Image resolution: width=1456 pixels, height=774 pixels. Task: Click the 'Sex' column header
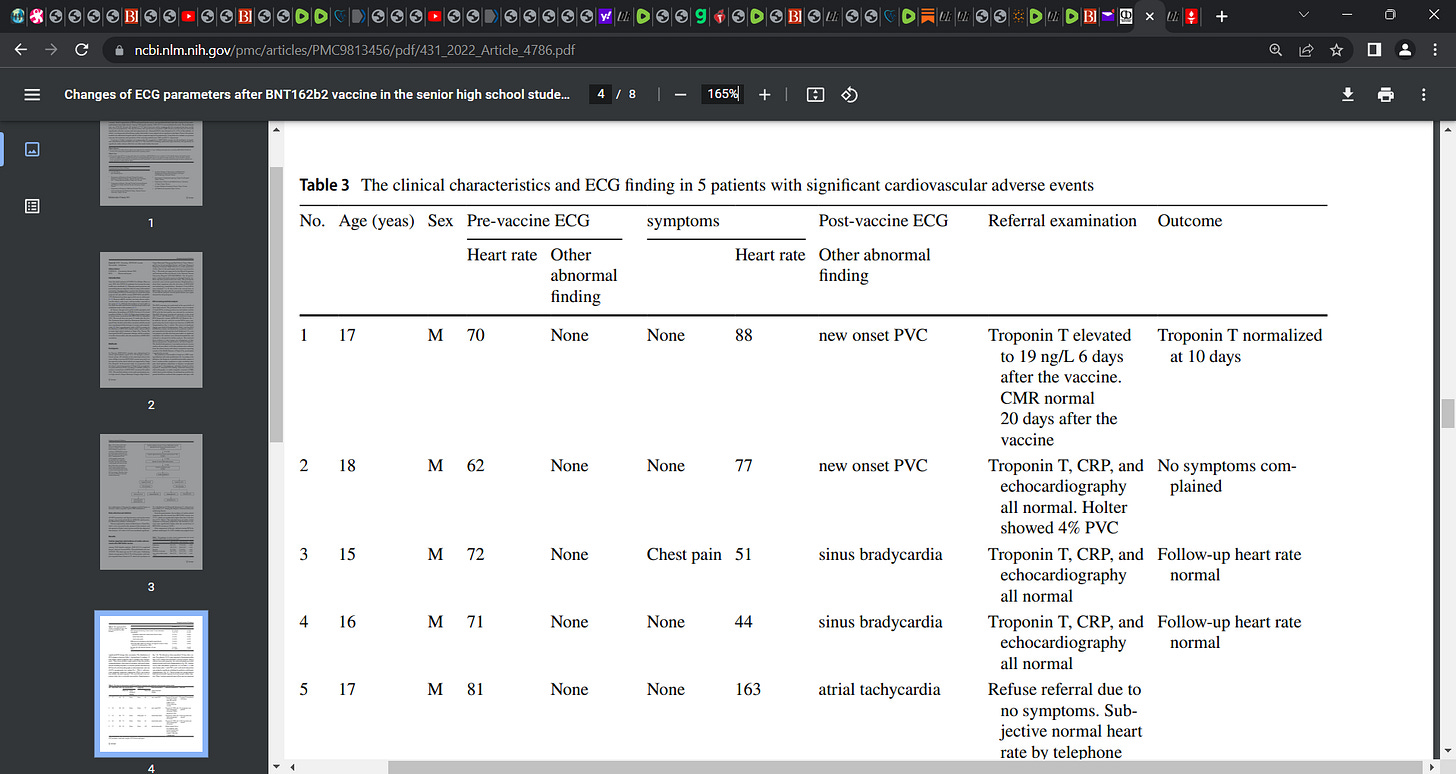(x=440, y=221)
